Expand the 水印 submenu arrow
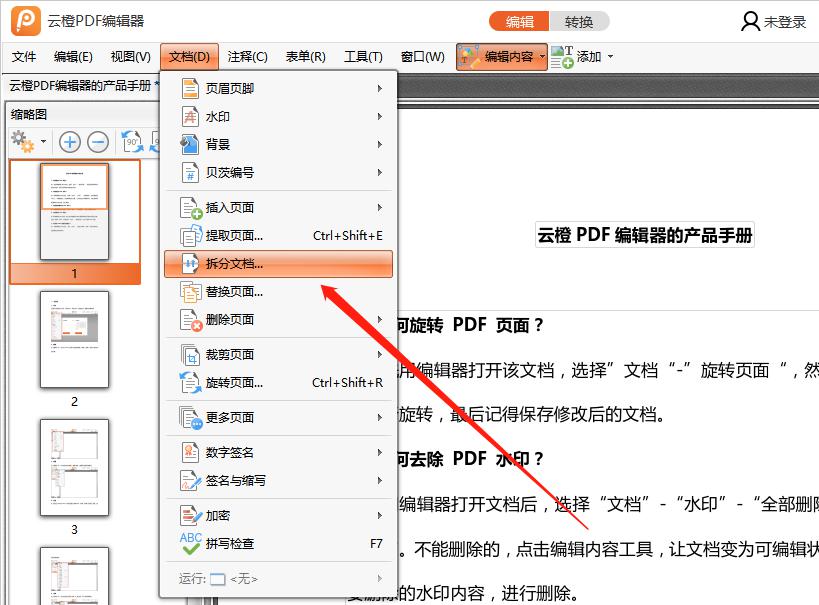The height and width of the screenshot is (605, 819). click(x=380, y=116)
